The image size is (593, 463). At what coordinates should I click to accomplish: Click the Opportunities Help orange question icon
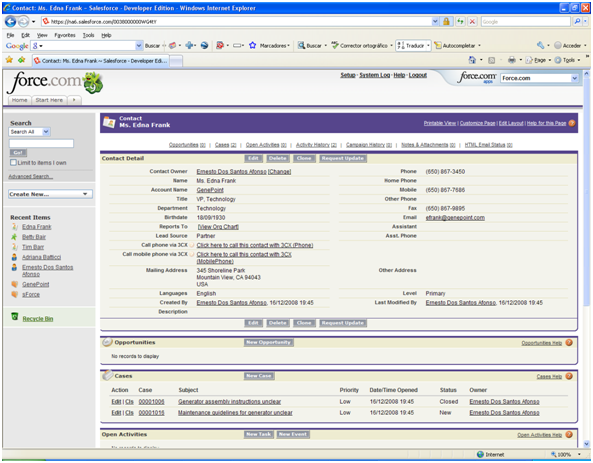click(569, 343)
